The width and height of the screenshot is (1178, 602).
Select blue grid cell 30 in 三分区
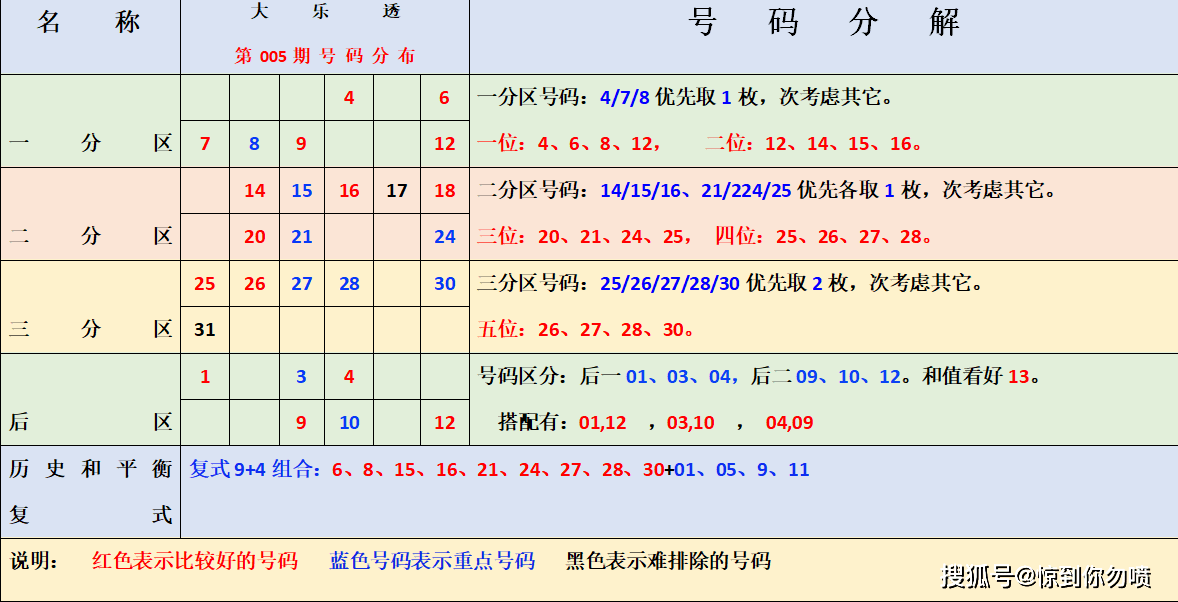(x=445, y=284)
